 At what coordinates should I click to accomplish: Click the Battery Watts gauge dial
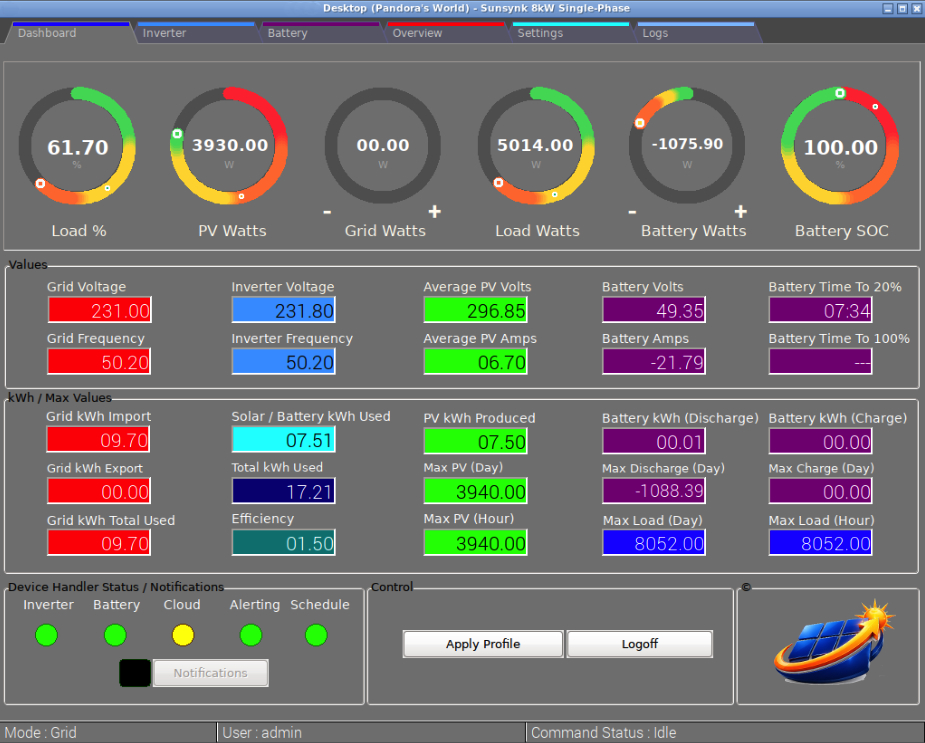687,146
